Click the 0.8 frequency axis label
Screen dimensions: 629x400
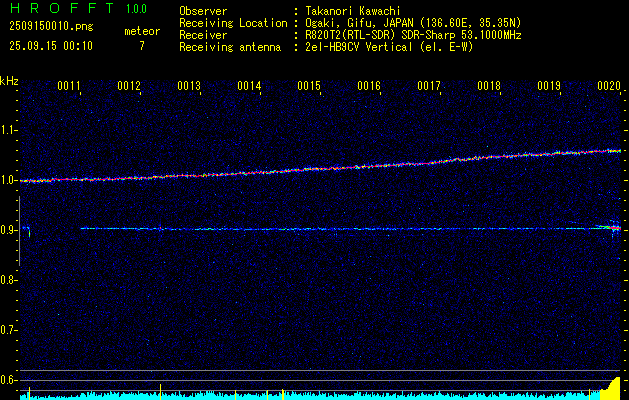(x=8, y=280)
